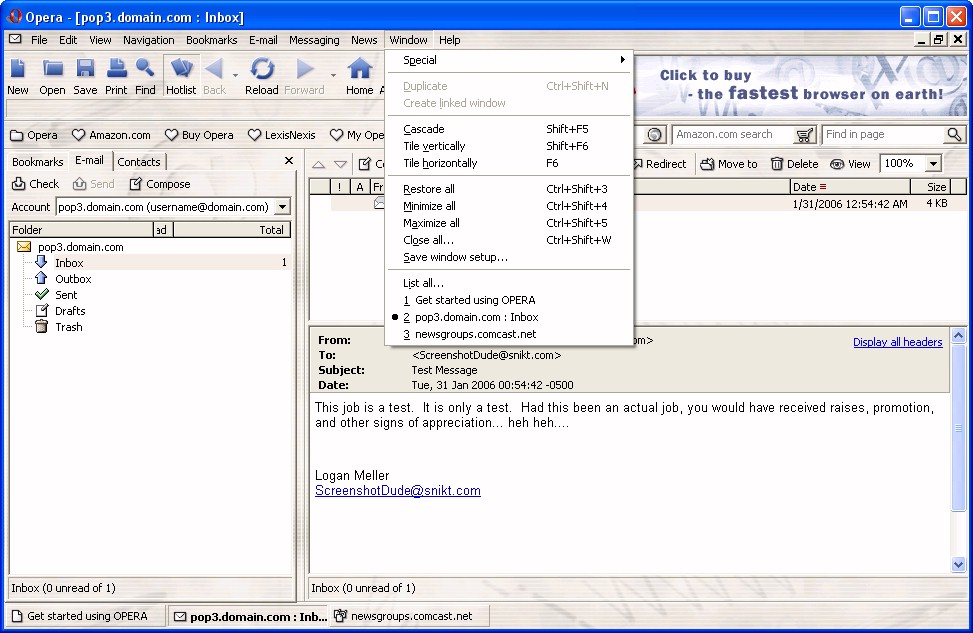Click the Redirect message button
Screen dimensions: 973x633
[x=660, y=164]
